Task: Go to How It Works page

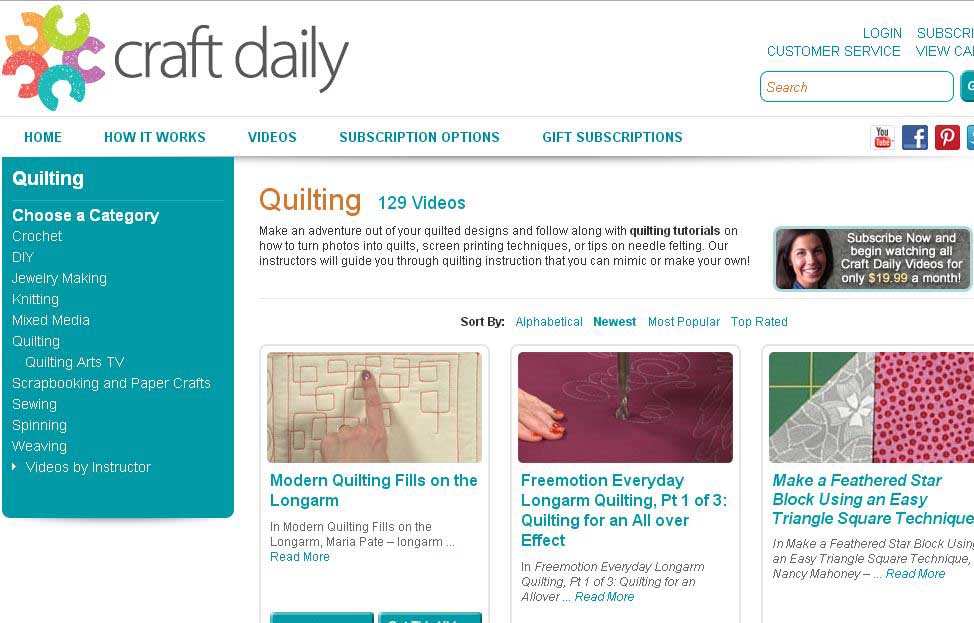Action: [x=155, y=137]
